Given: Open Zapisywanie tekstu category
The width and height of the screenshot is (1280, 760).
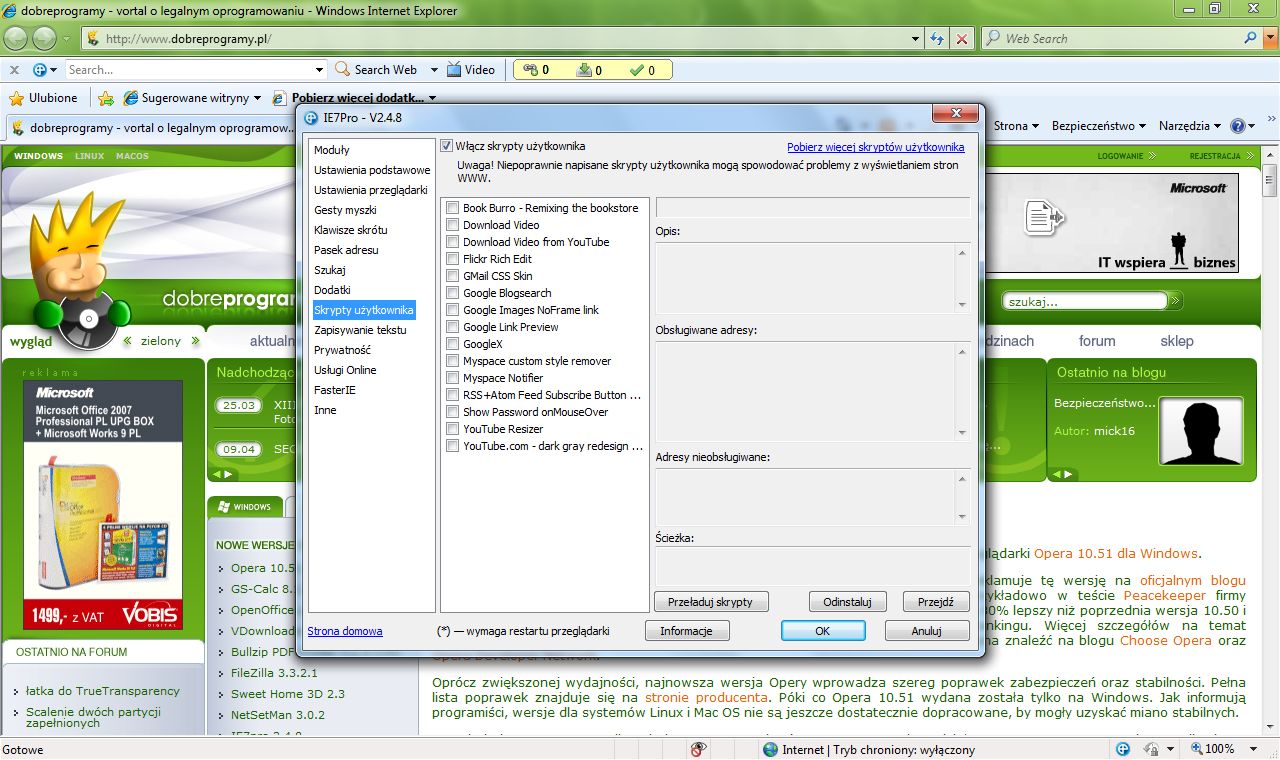Looking at the screenshot, I should click(x=360, y=330).
